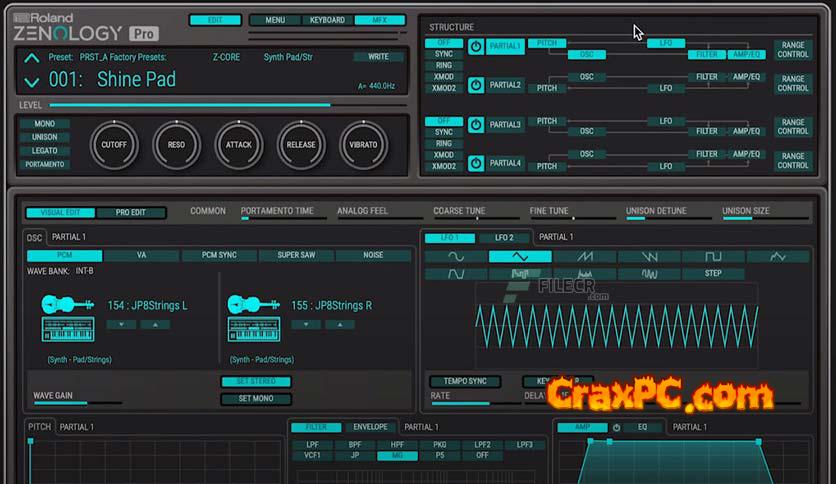The height and width of the screenshot is (484, 836).
Task: Toggle Partial 1 power icon
Action: [476, 46]
